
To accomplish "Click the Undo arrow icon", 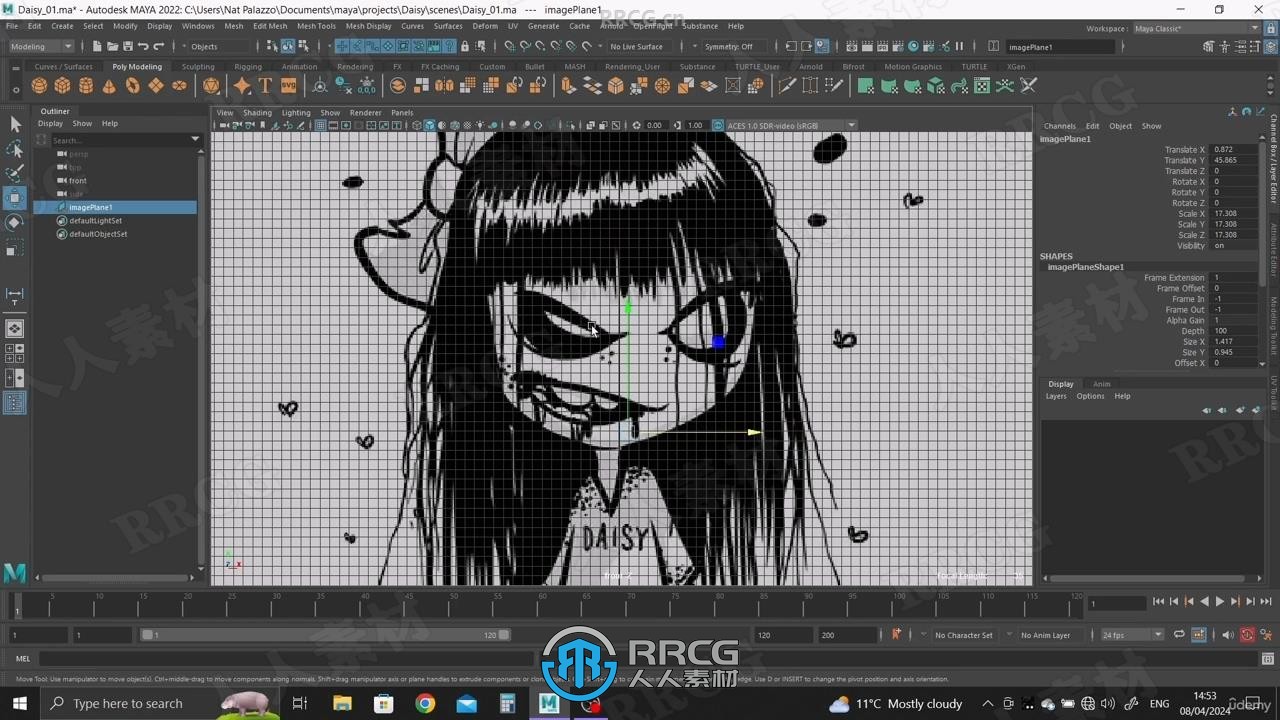I will pos(143,46).
